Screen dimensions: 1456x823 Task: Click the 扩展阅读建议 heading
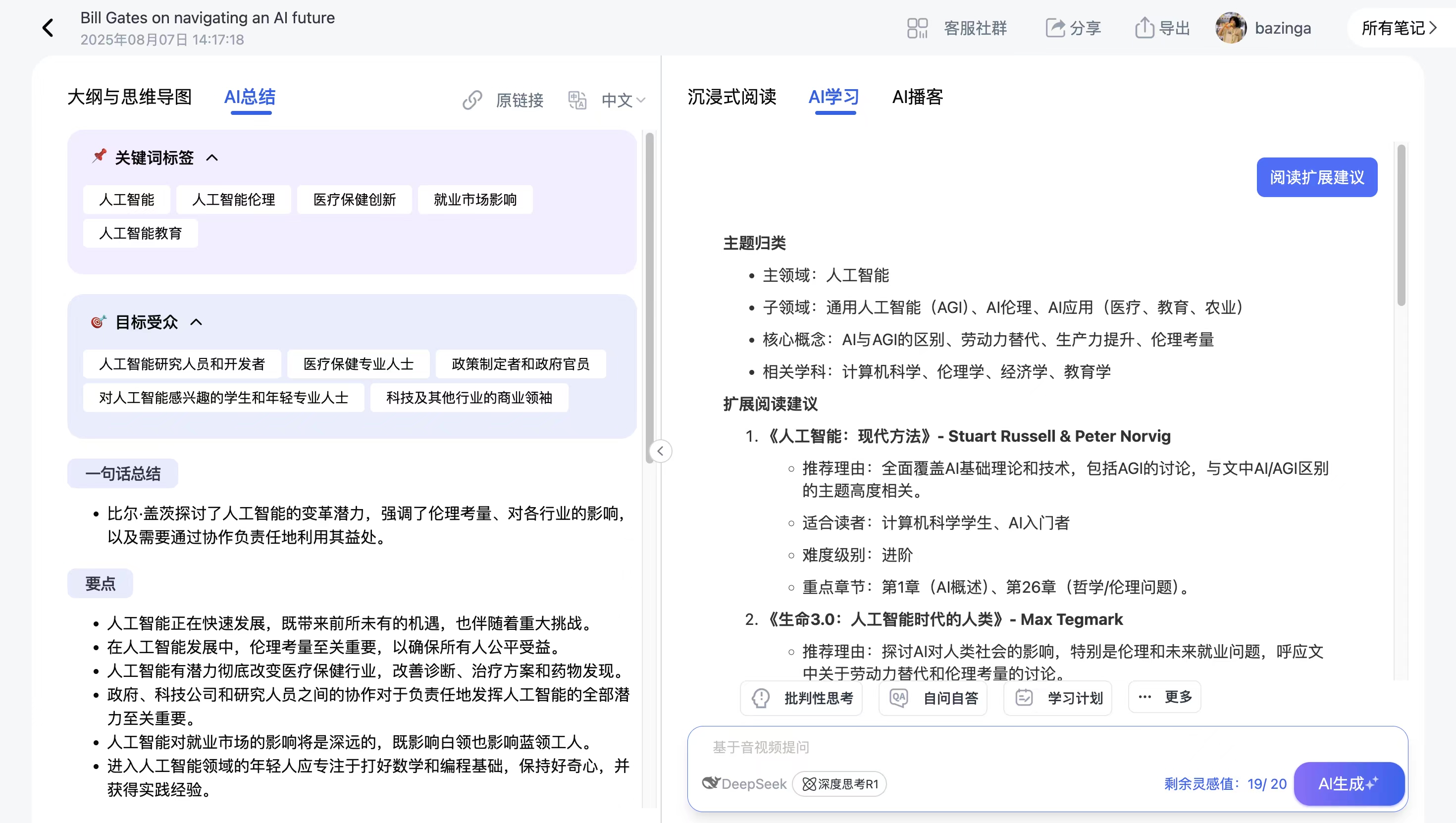click(x=771, y=404)
